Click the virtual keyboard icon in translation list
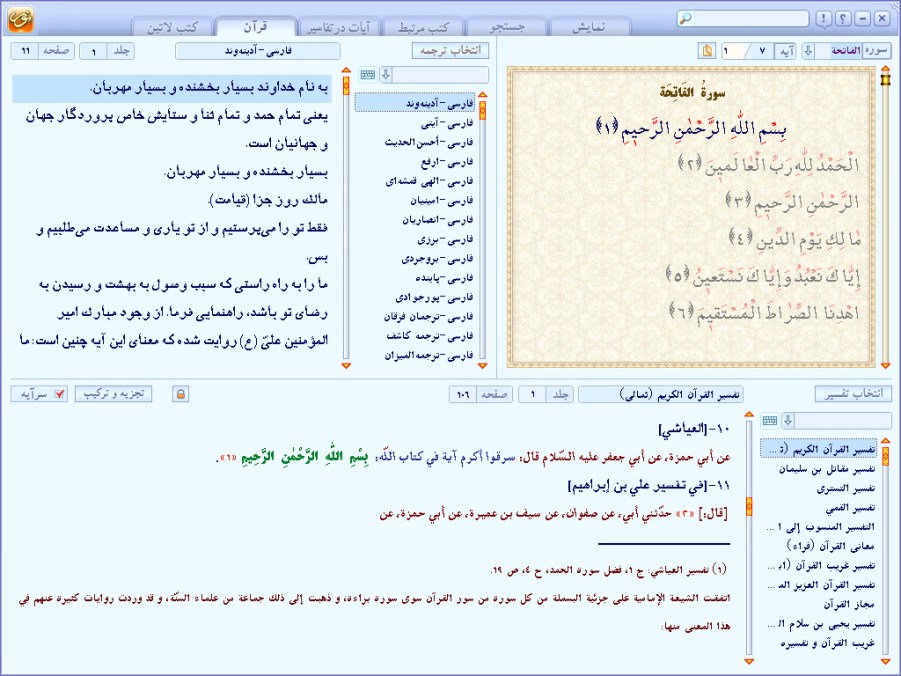This screenshot has height=676, width=901. (x=368, y=75)
